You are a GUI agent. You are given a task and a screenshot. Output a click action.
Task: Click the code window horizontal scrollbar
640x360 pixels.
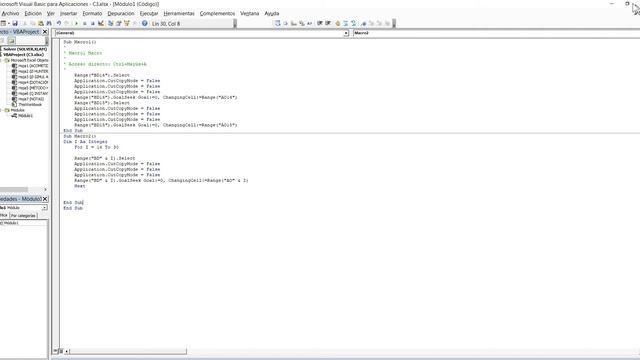click(128, 351)
